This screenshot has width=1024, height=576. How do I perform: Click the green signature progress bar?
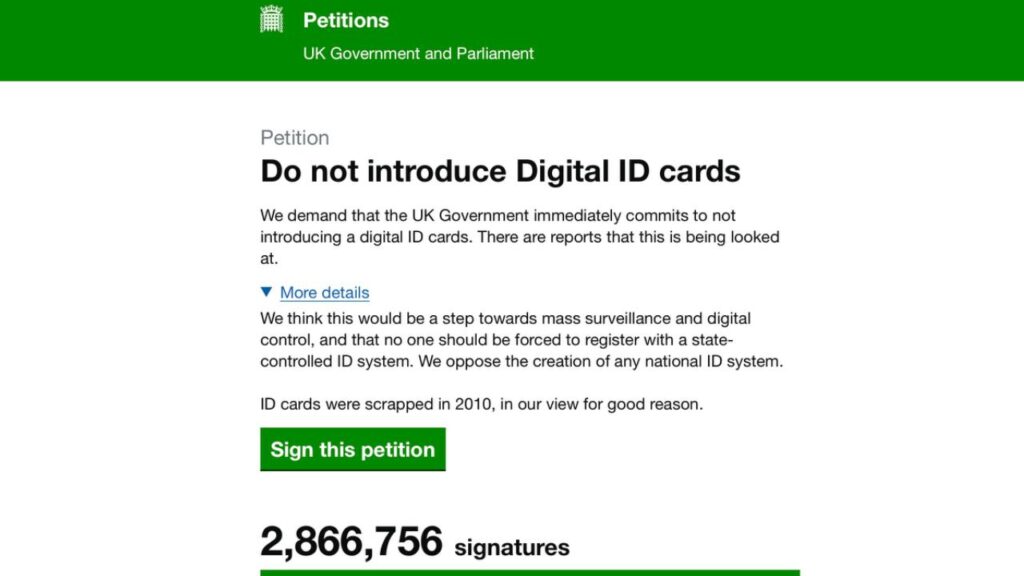530,572
